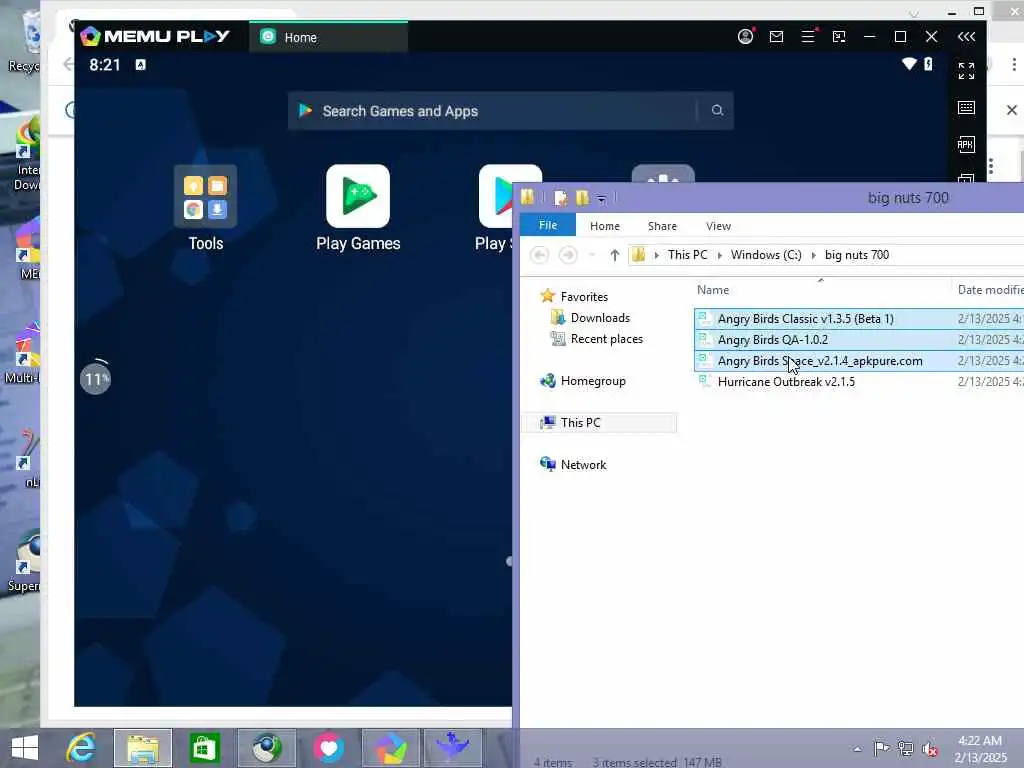Screen dimensions: 1024x768
Task: Click the search magnifier in MEmu
Action: (717, 110)
